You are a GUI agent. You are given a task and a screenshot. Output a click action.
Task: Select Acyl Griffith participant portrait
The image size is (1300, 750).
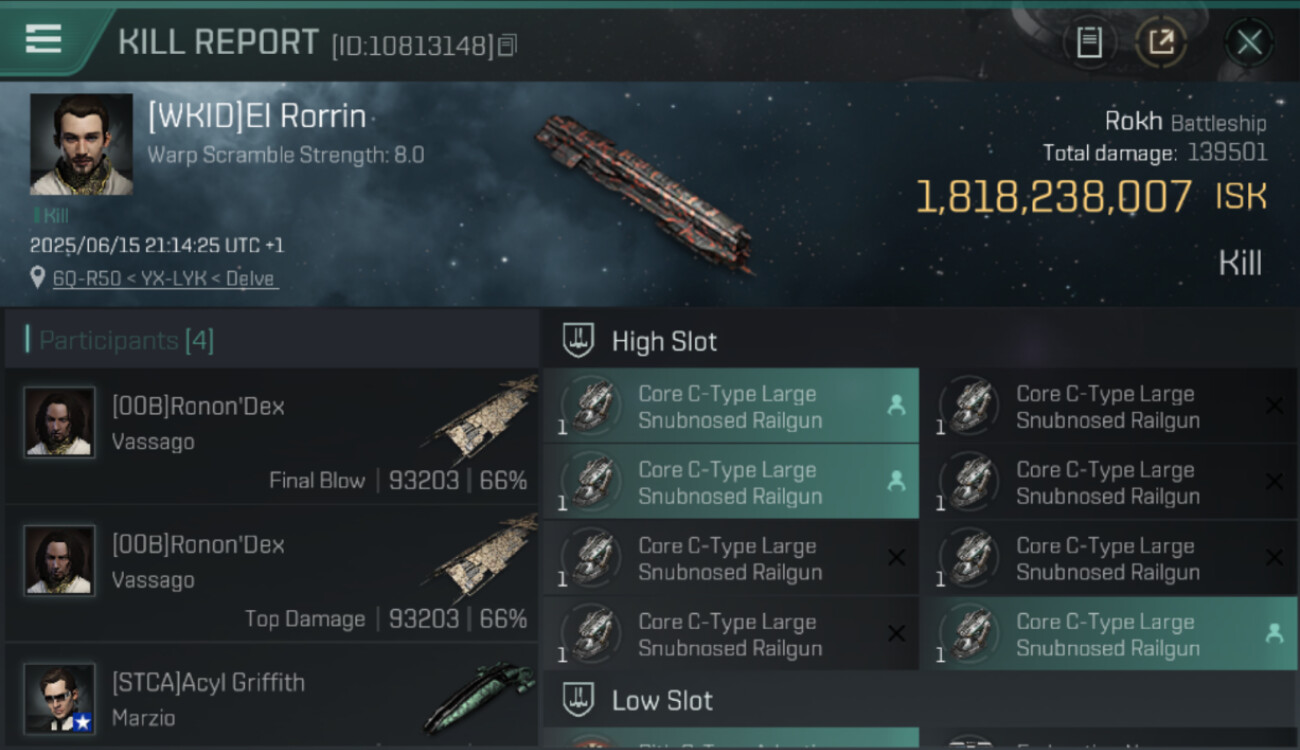(x=60, y=697)
